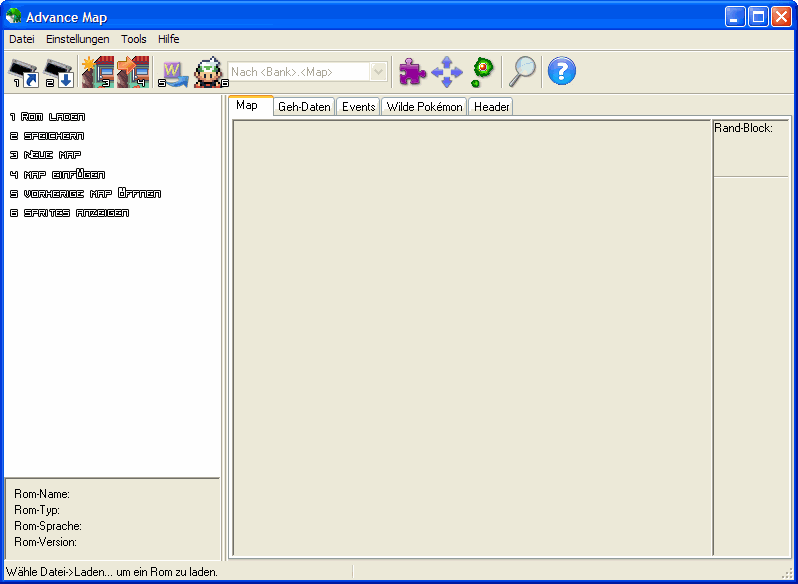
Task: Switch to the Header tab
Action: tap(491, 107)
